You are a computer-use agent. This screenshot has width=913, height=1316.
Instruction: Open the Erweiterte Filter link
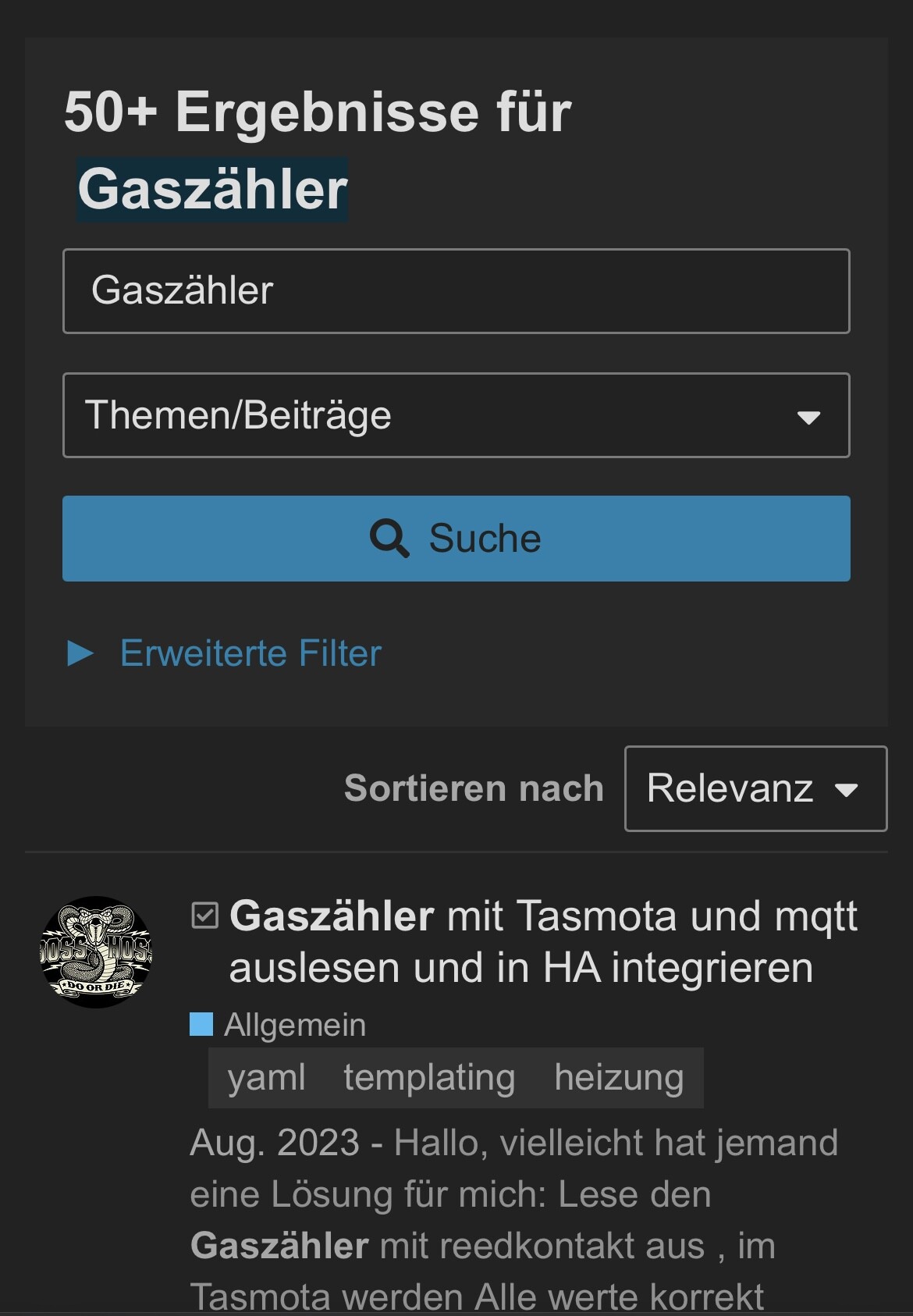250,653
